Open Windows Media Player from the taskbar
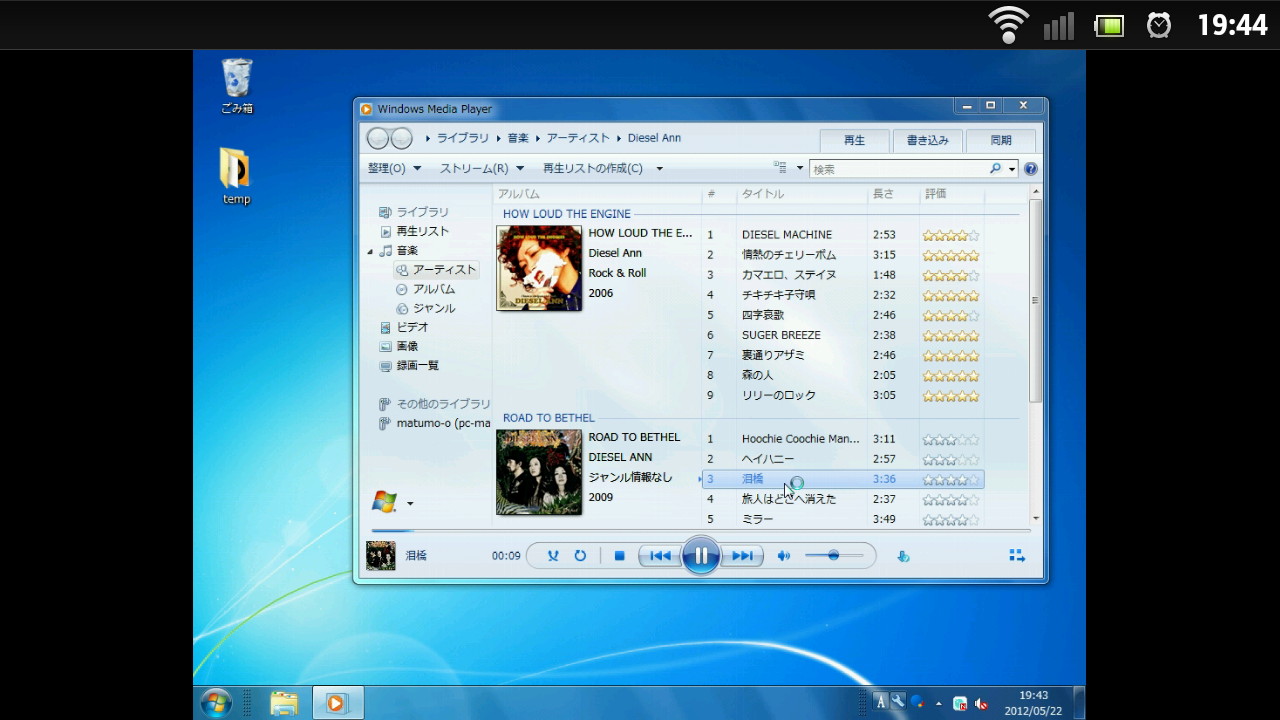The image size is (1280, 720). pyautogui.click(x=337, y=702)
